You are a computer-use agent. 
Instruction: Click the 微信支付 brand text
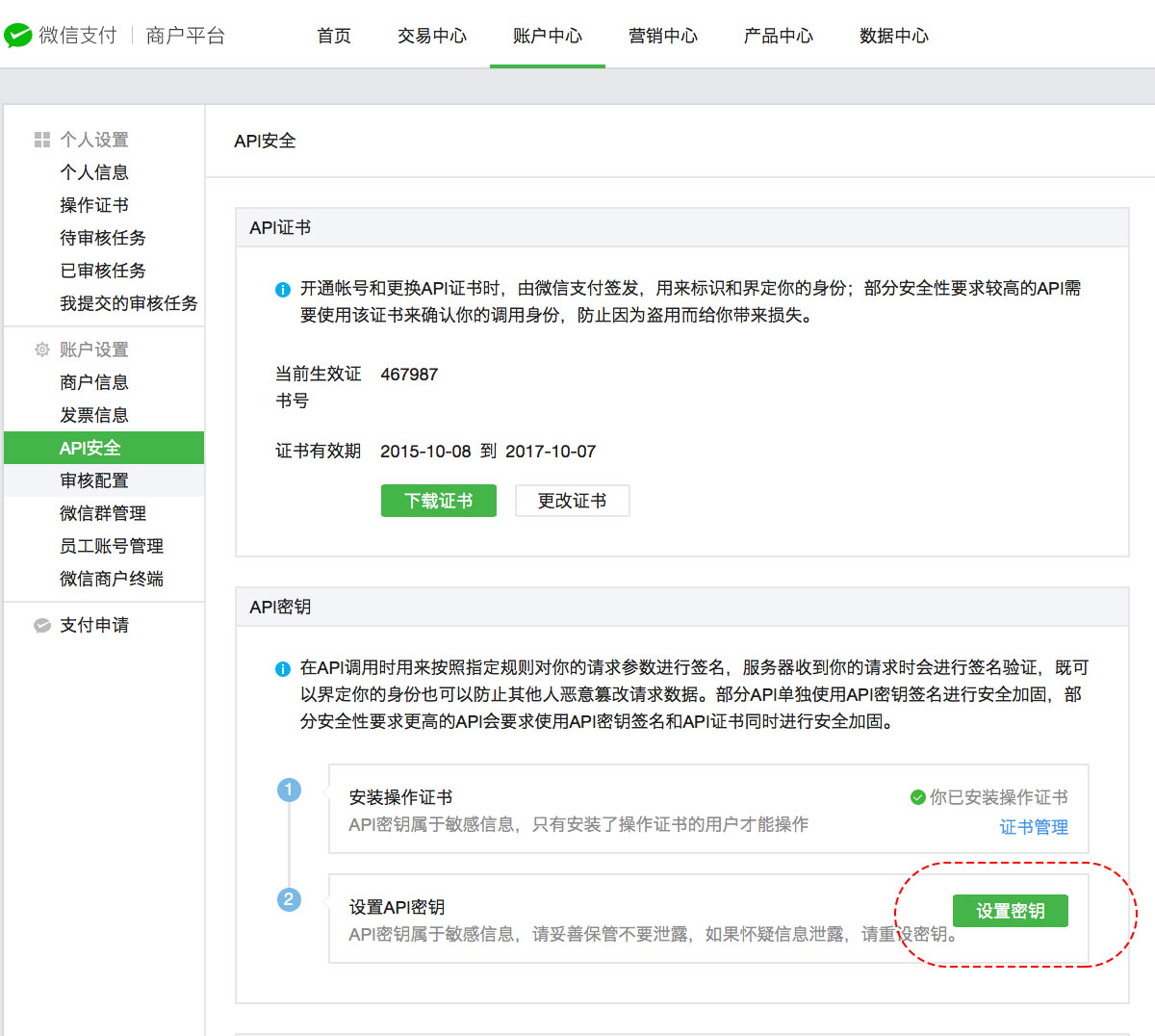coord(78,36)
